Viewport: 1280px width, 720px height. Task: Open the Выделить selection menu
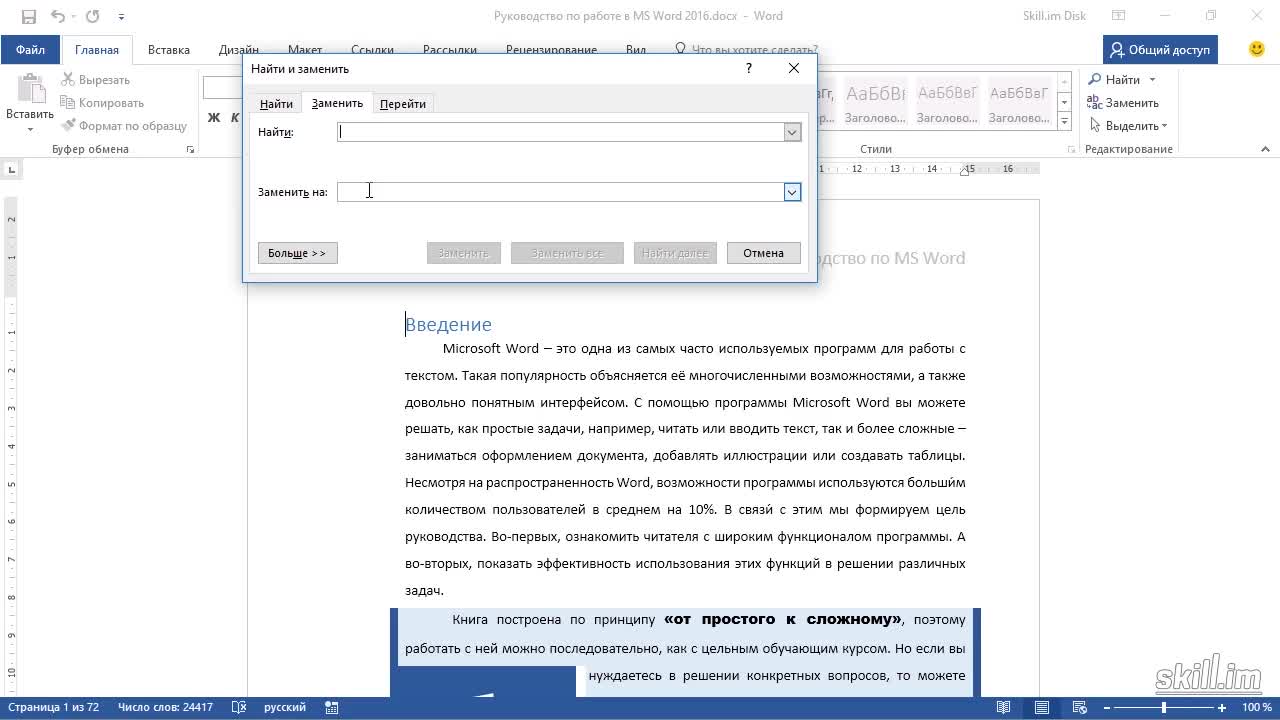coord(1128,126)
